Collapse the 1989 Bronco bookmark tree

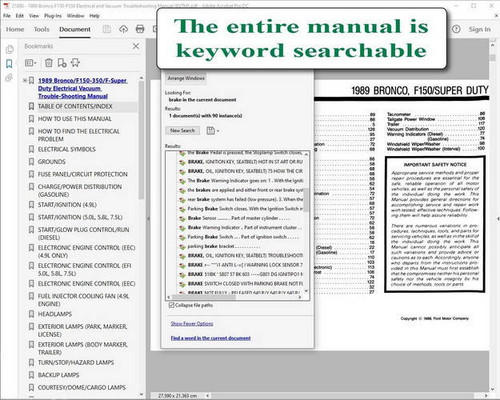coord(25,80)
